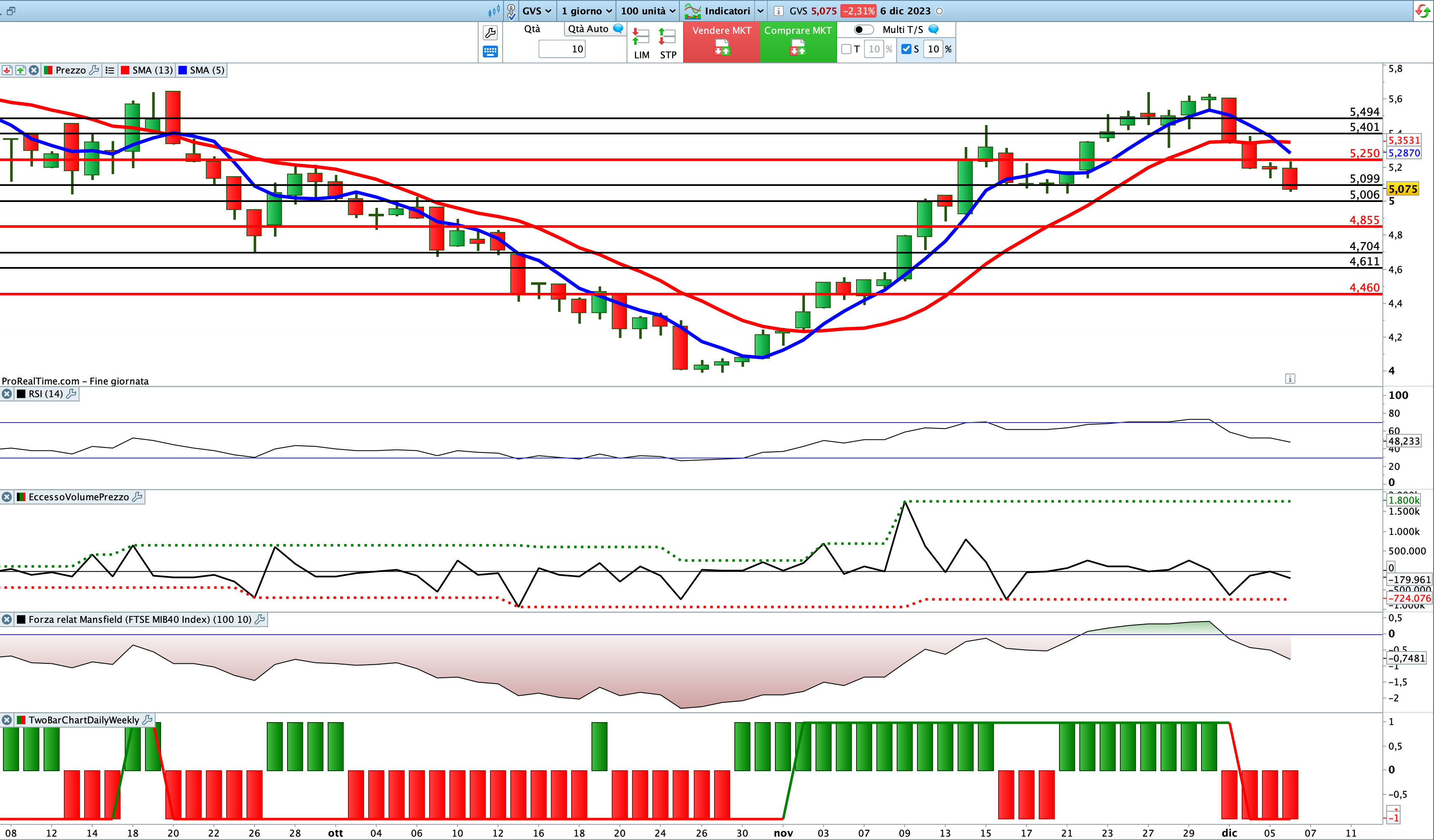This screenshot has height=840, width=1434.
Task: Click the 'nov' marker on time axis
Action: (783, 833)
